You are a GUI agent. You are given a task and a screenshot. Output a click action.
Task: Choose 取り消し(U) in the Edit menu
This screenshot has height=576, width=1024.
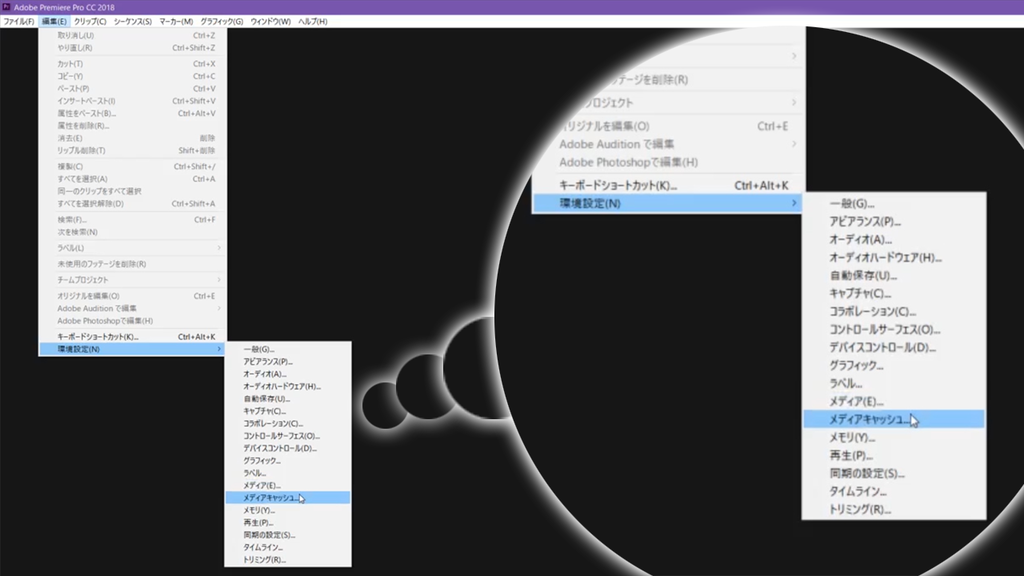[x=133, y=36]
